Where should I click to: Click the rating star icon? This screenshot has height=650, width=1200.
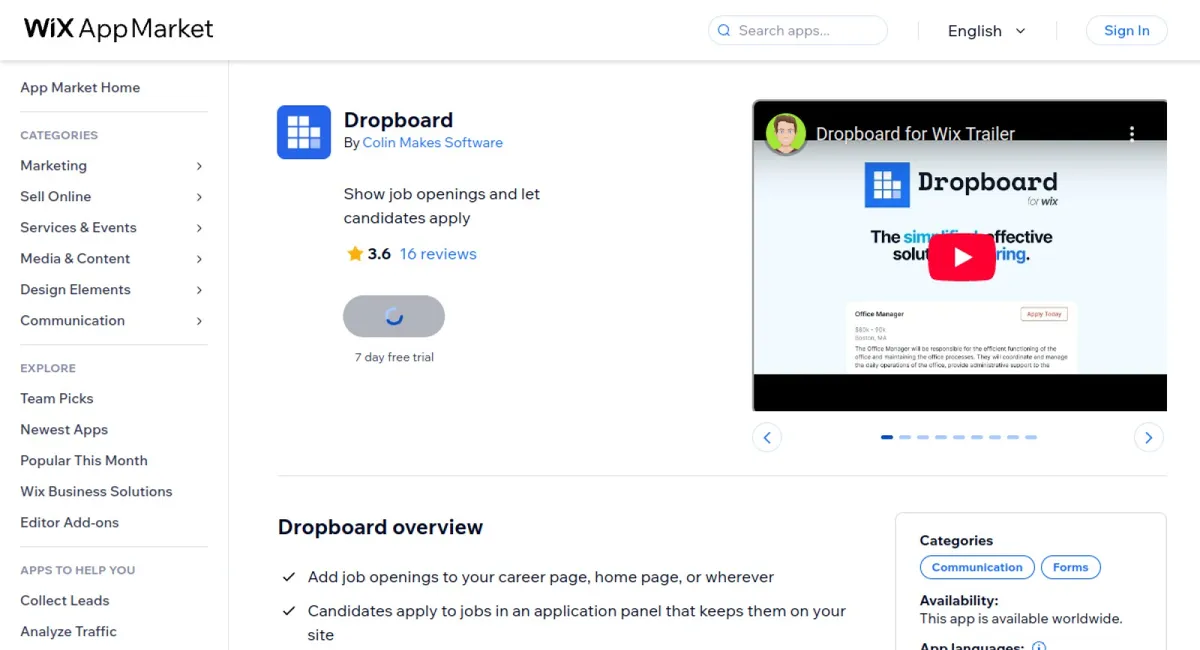(354, 254)
